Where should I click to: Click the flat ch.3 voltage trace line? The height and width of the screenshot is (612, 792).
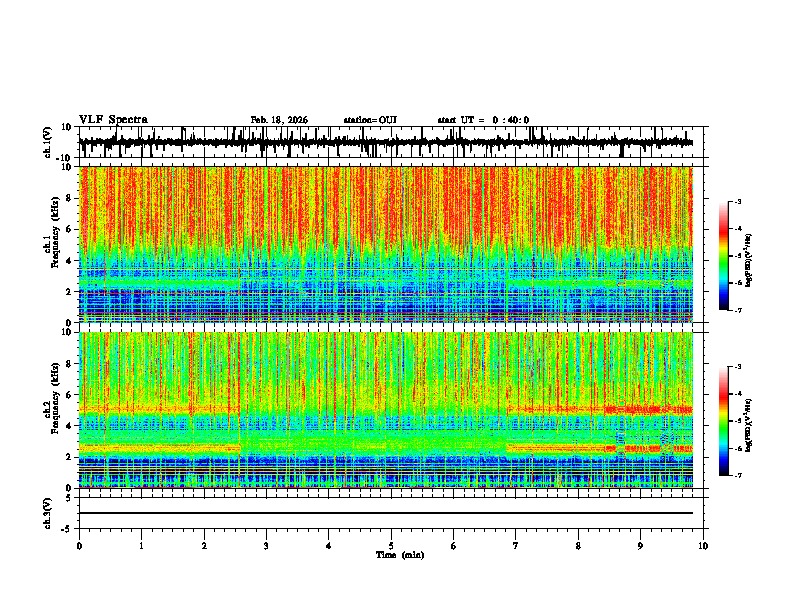(386, 513)
